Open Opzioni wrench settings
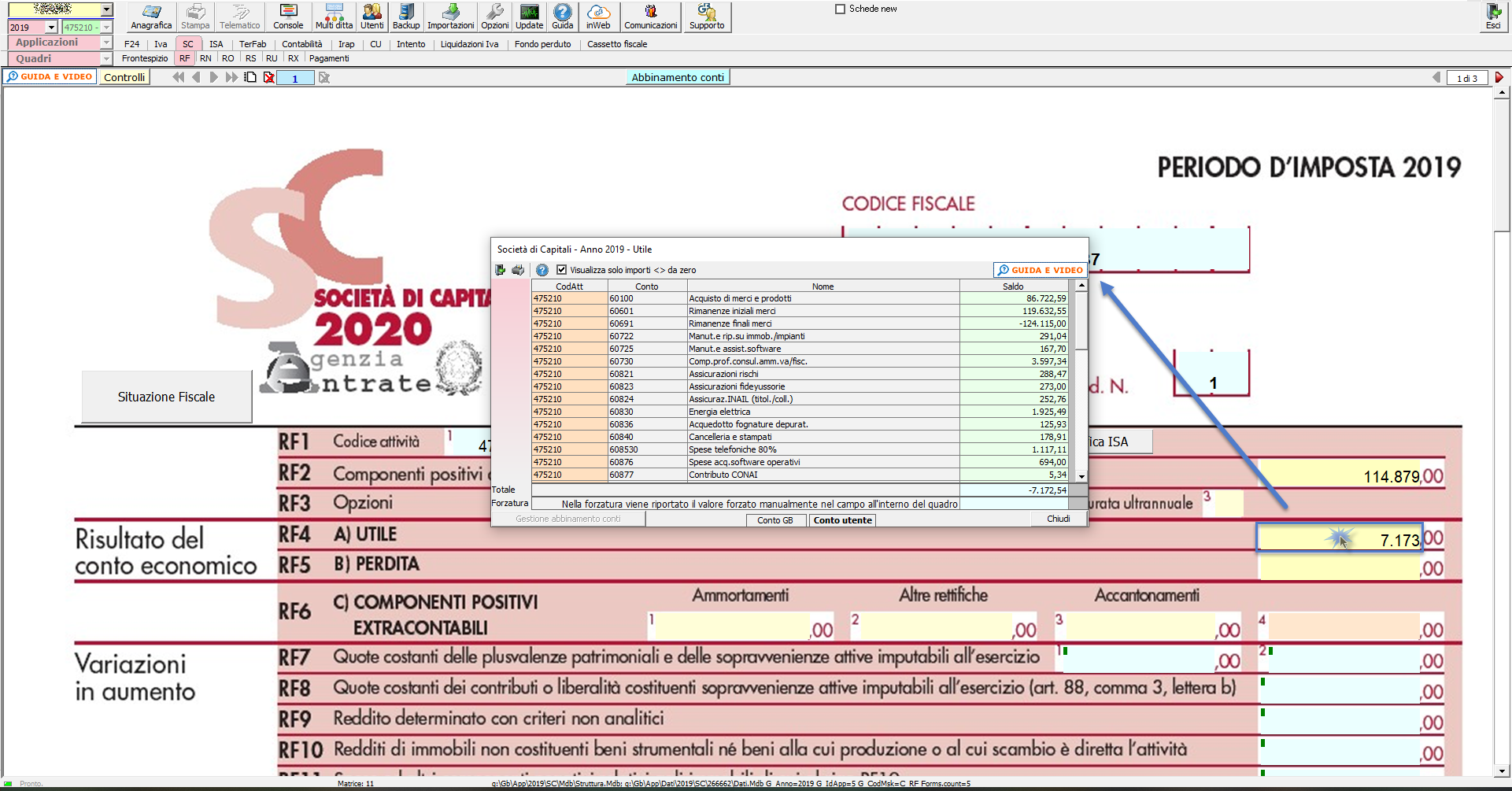This screenshot has height=791, width=1512. tap(495, 17)
